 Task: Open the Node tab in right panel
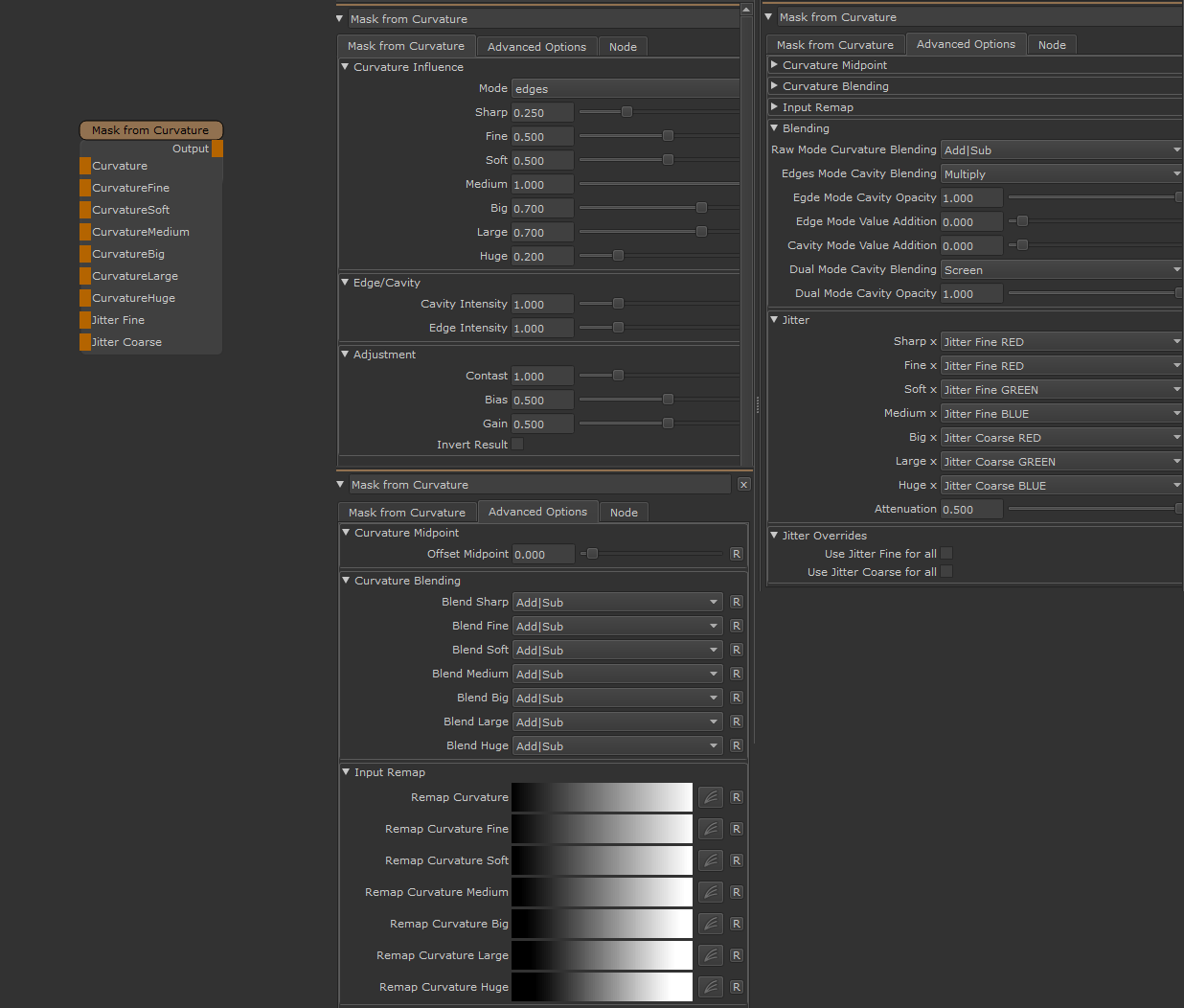[1052, 45]
